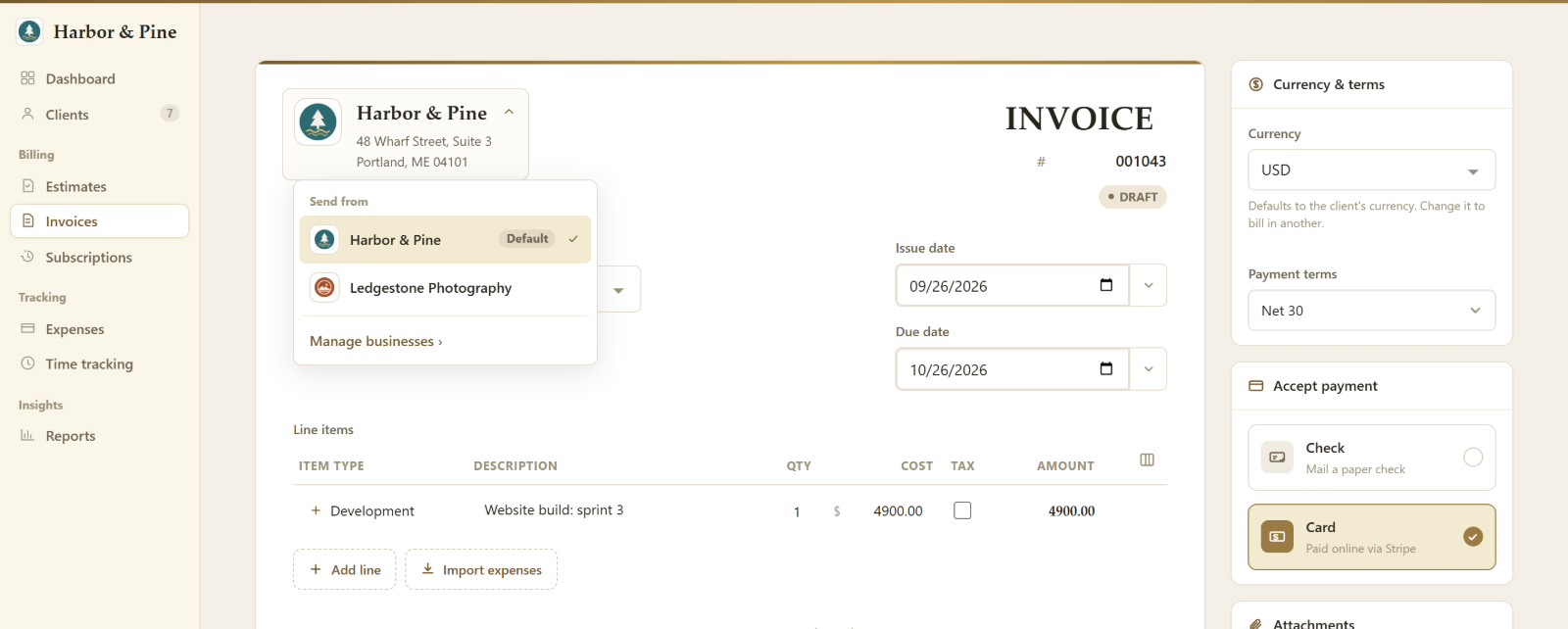The height and width of the screenshot is (629, 1568).
Task: Open the client selector dropdown arrow
Action: coord(618,290)
